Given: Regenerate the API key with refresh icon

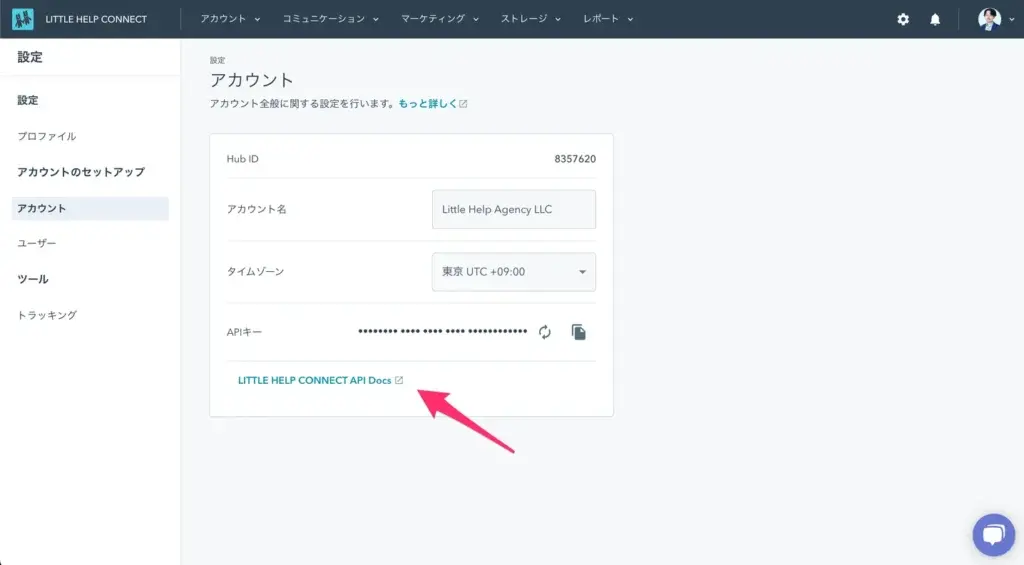Looking at the screenshot, I should pos(545,332).
